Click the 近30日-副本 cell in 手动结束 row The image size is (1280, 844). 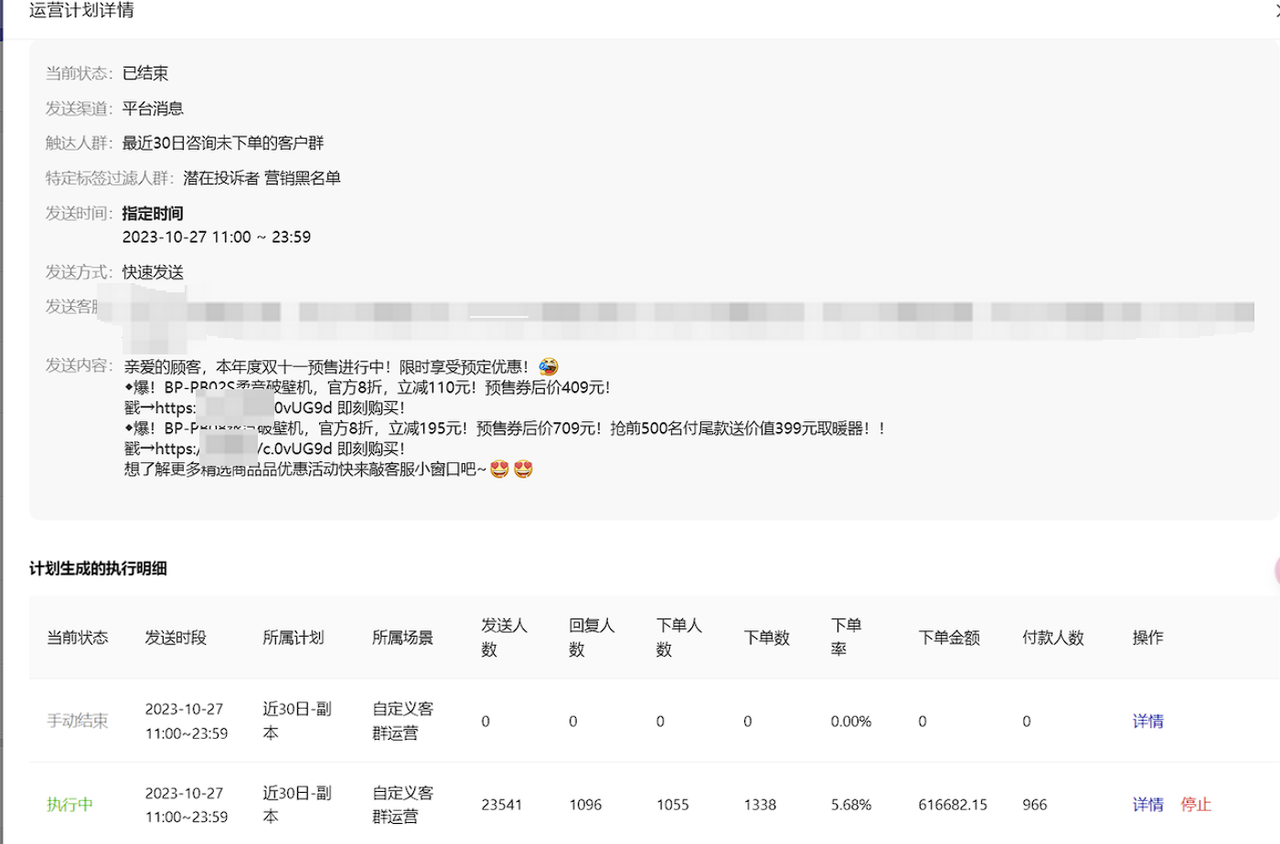297,721
